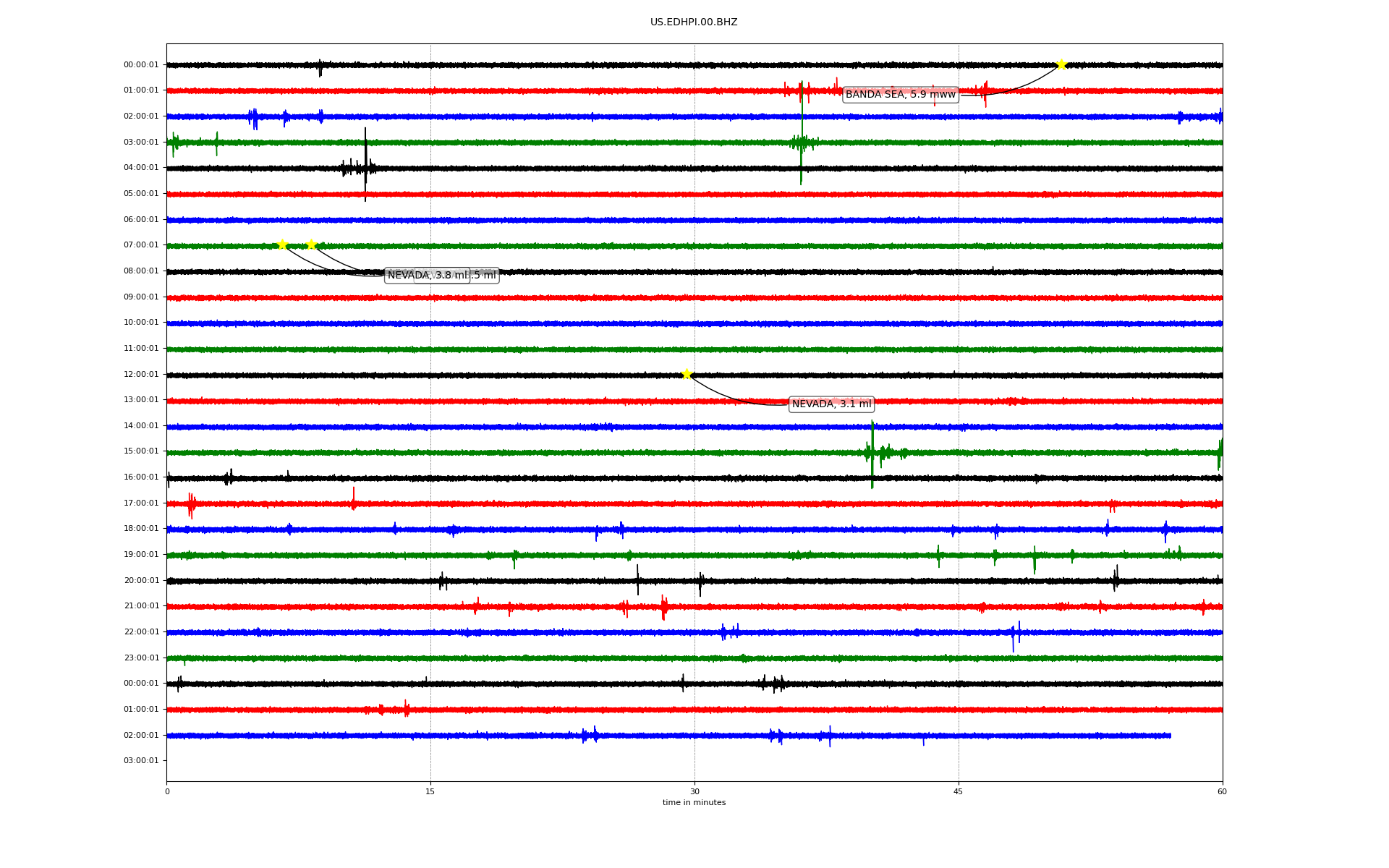Click the first 00:00:01 row label
This screenshot has width=1389, height=868.
(x=141, y=64)
